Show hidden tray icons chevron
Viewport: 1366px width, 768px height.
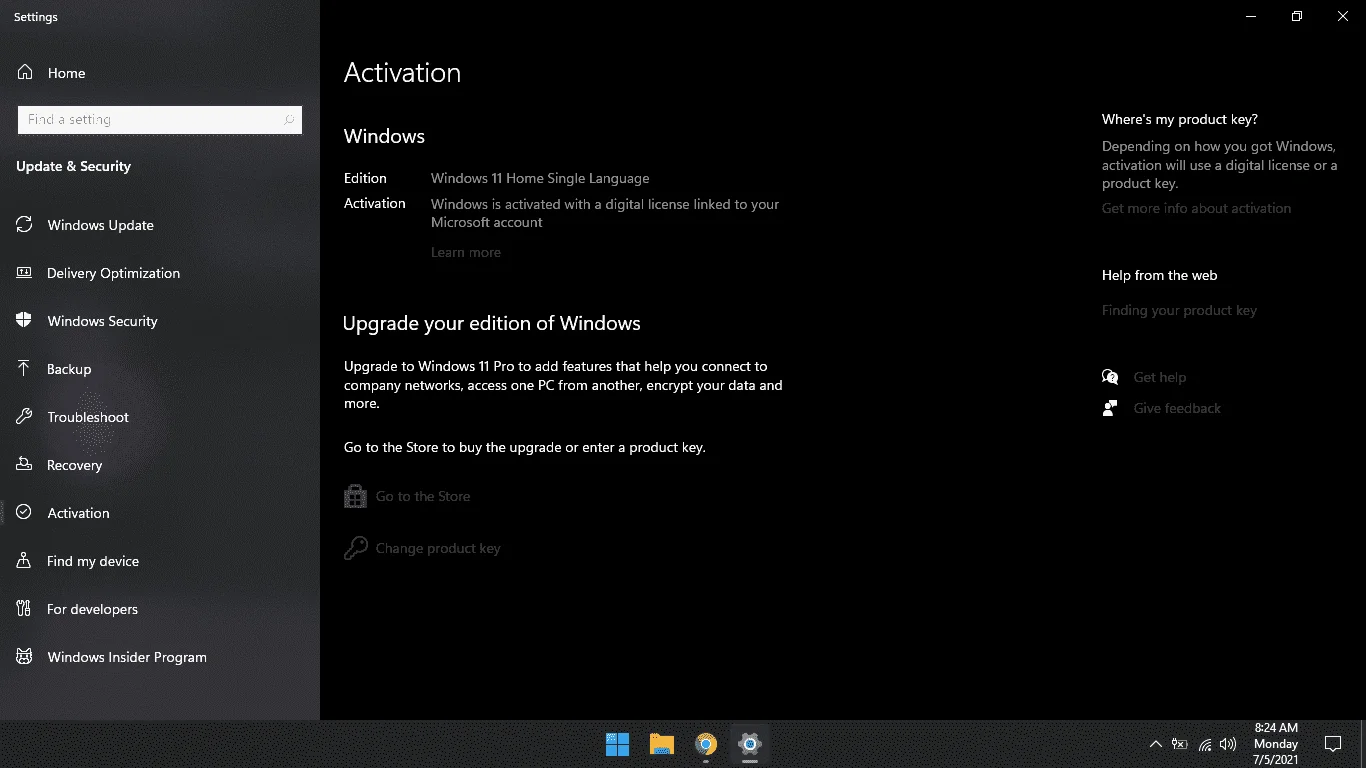1155,744
